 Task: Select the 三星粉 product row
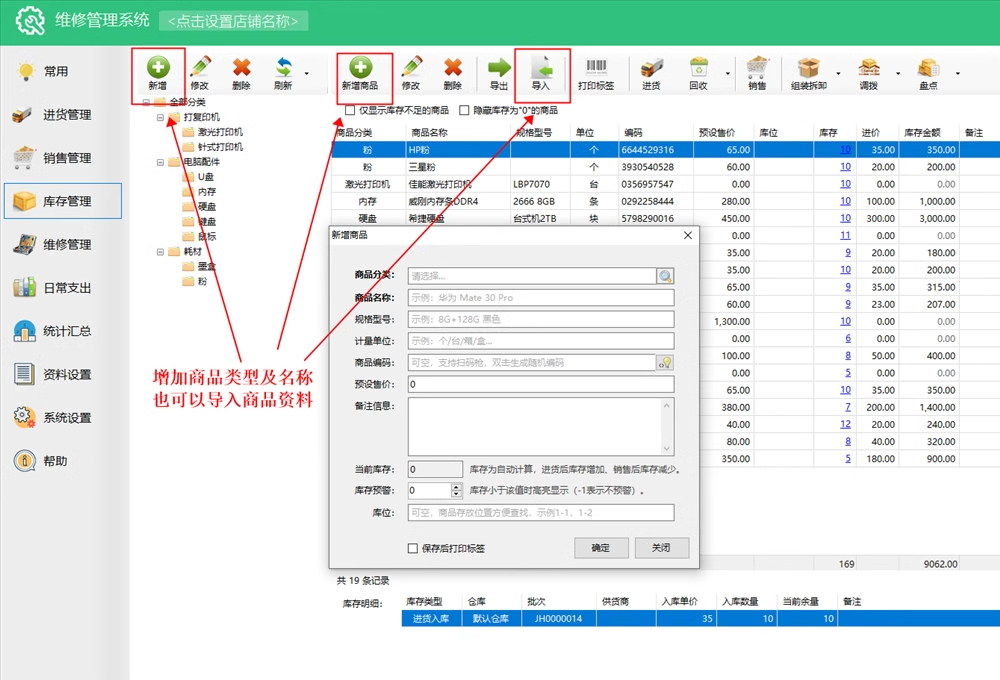tap(665, 167)
